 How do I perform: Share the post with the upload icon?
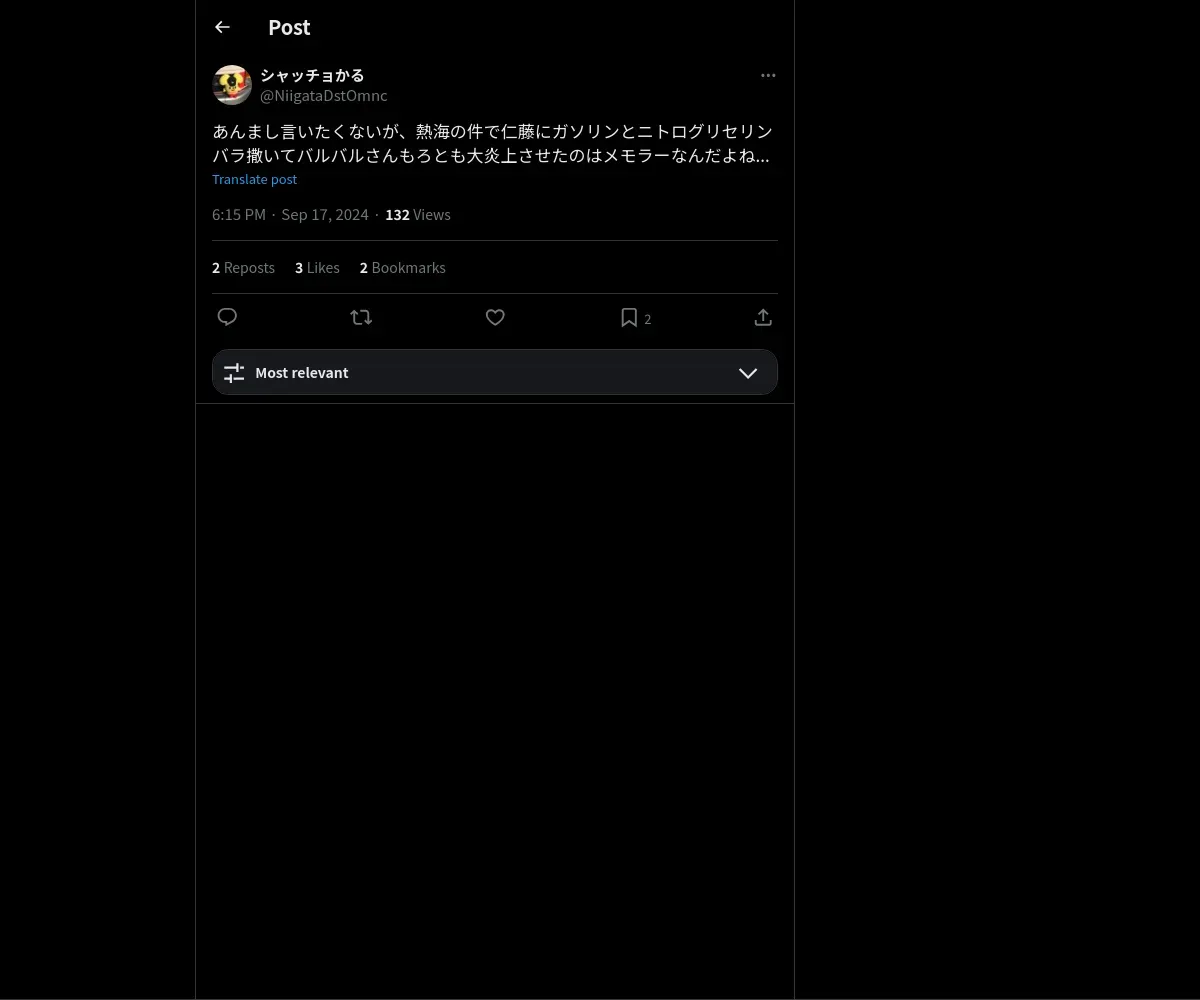pyautogui.click(x=763, y=317)
